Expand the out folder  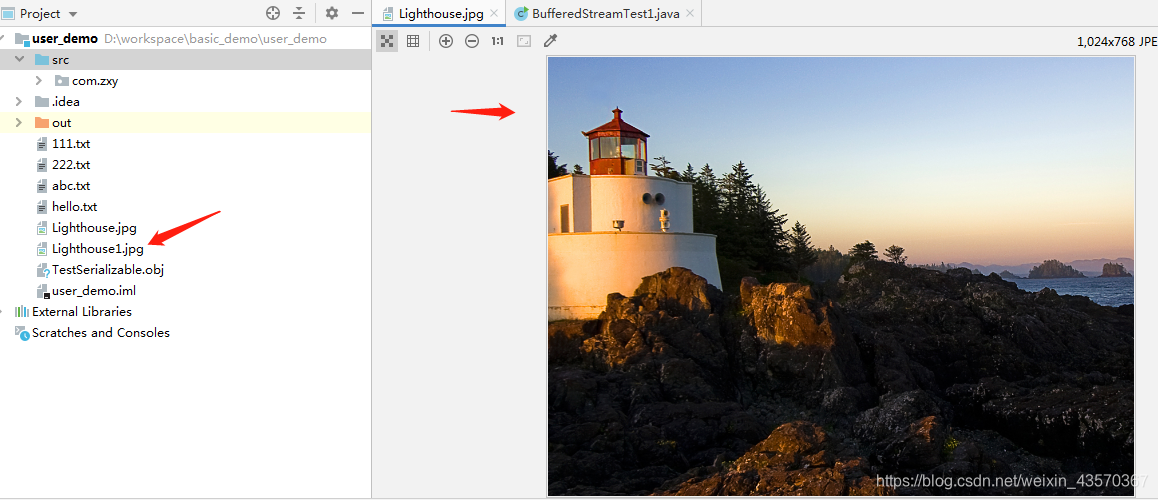point(20,123)
